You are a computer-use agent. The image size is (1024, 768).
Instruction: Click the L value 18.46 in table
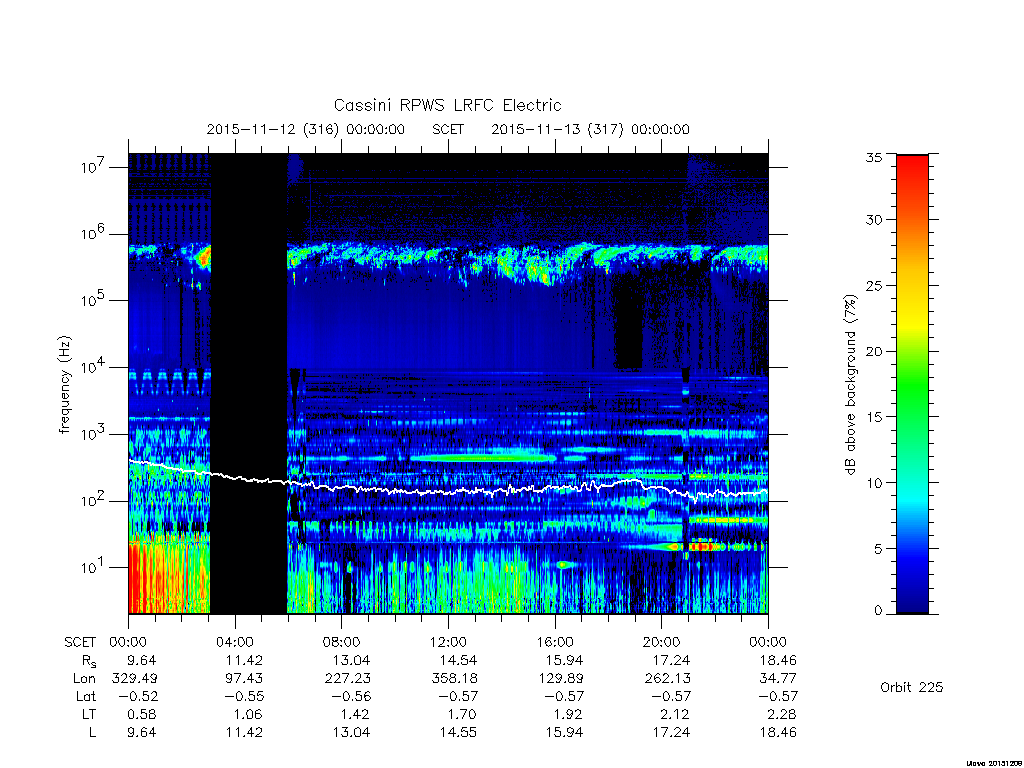point(778,733)
